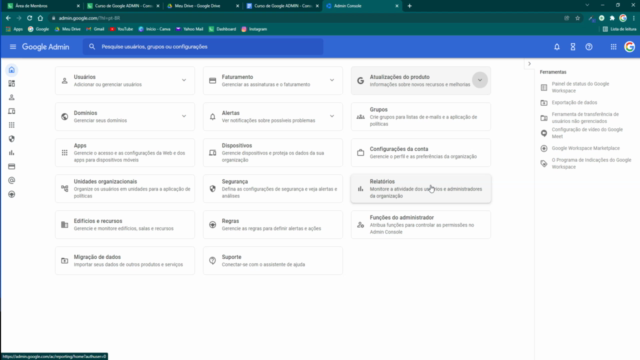
Task: Open the main hamburger menu
Action: coord(13,47)
